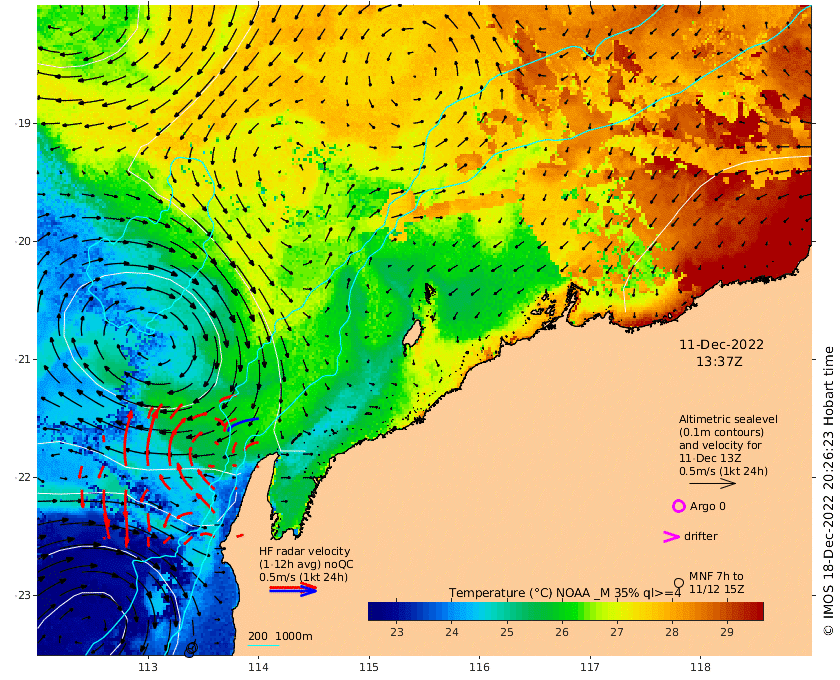This screenshot has width=840, height=680.
Task: Click latitude axis label -20
Action: pos(22,241)
